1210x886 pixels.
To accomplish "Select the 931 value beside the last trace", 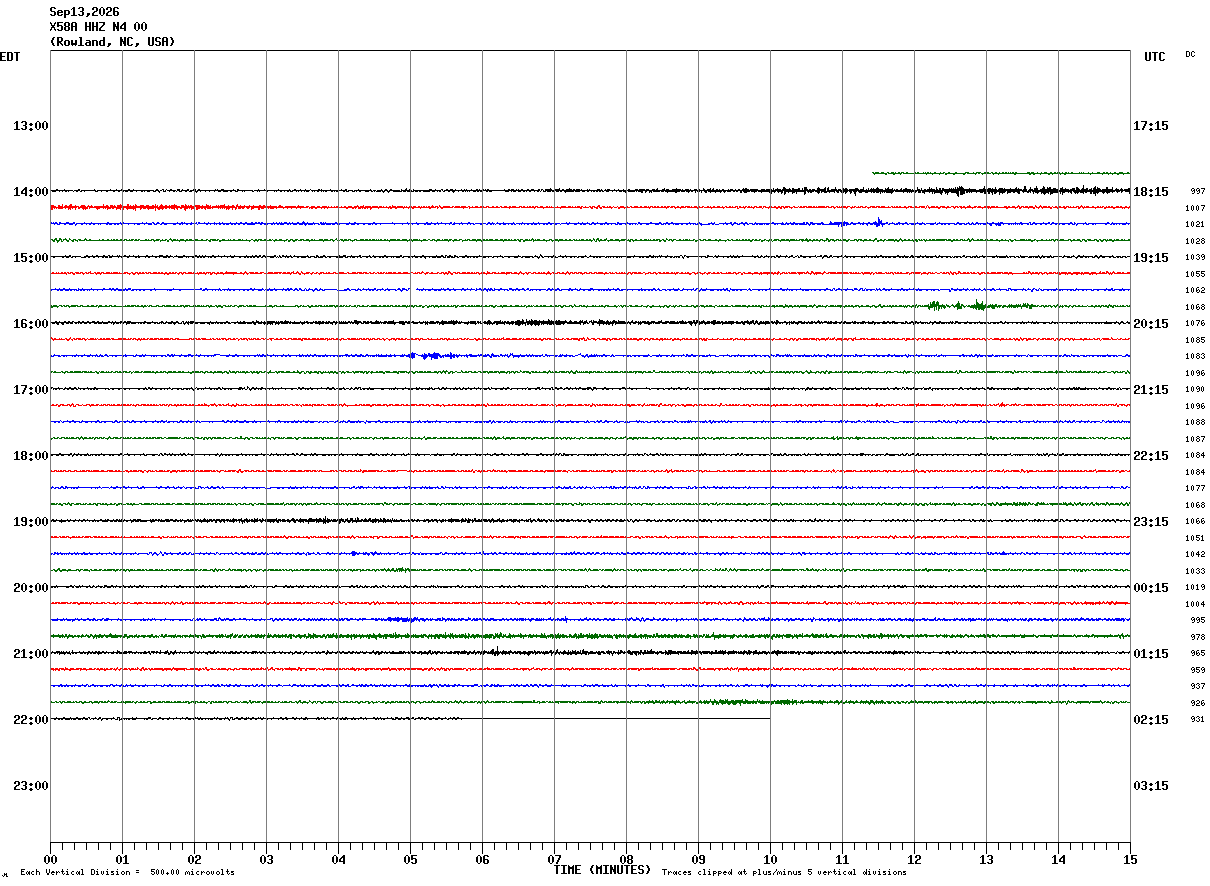I will point(1197,719).
